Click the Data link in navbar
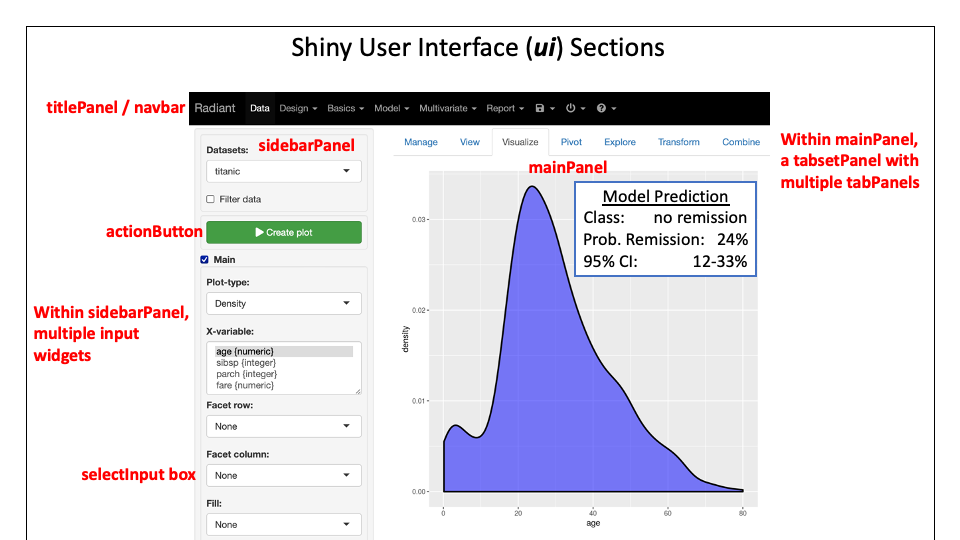 click(x=260, y=108)
